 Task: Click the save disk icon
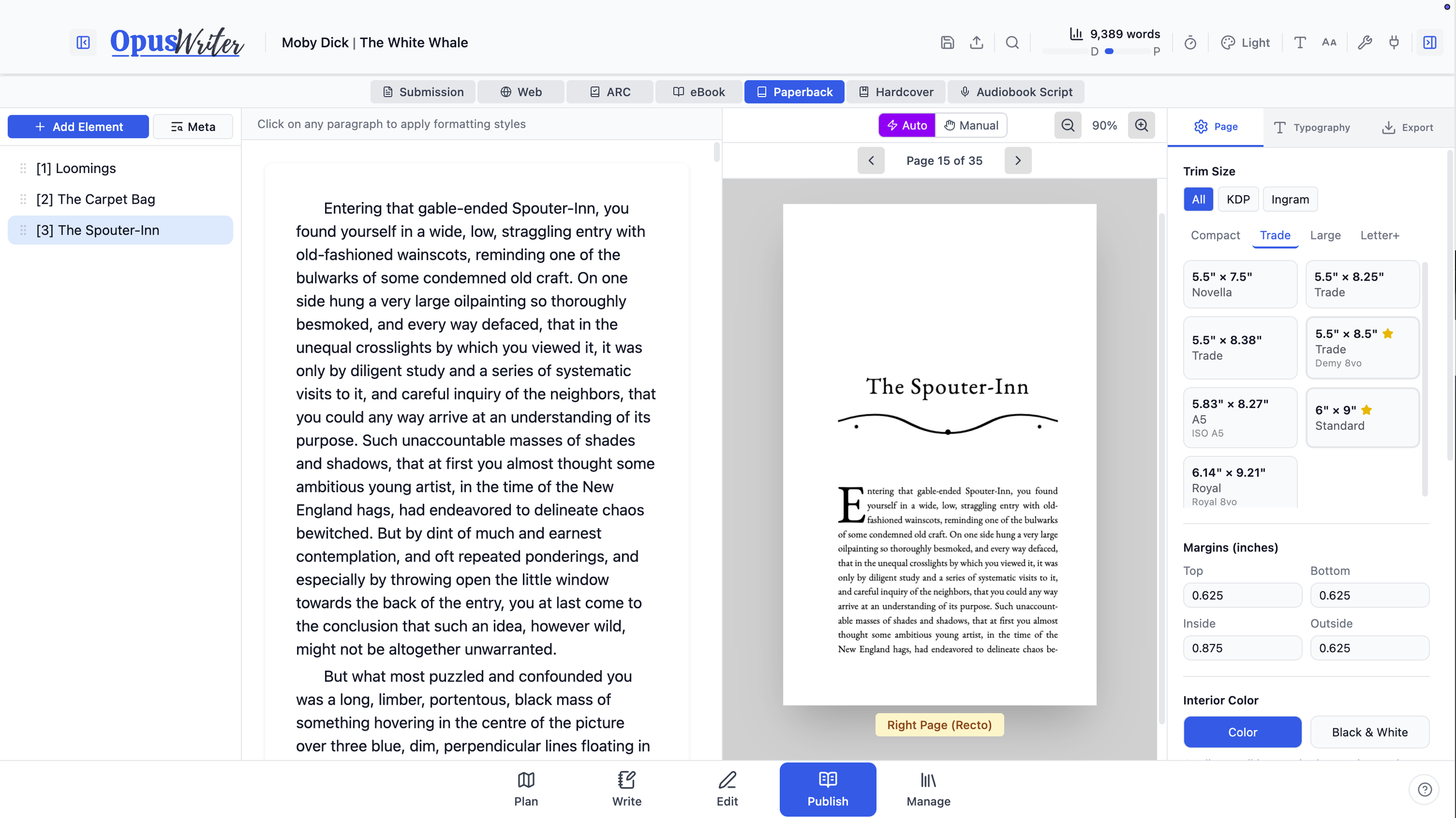click(947, 43)
